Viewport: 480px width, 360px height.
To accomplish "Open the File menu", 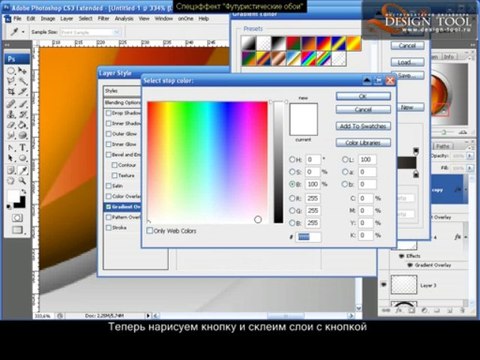I will click(x=17, y=19).
